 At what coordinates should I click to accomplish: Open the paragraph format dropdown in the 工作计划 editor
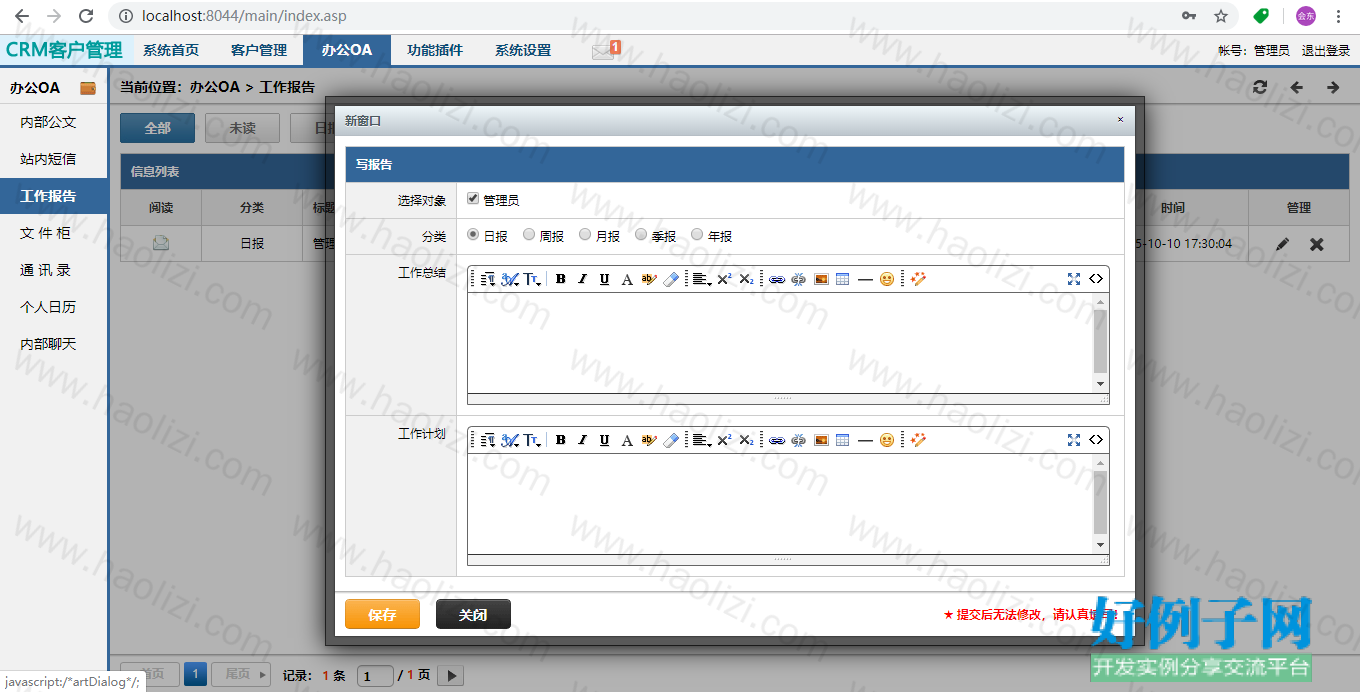(488, 440)
